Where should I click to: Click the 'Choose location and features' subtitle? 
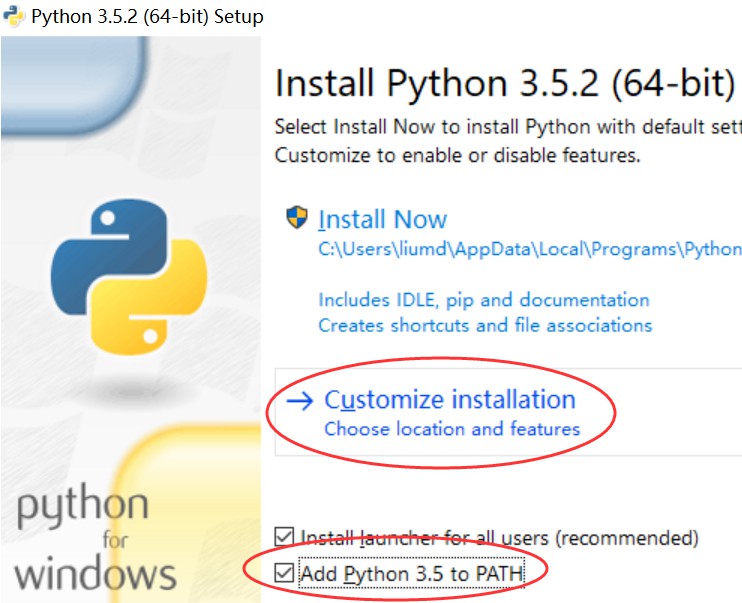point(452,429)
